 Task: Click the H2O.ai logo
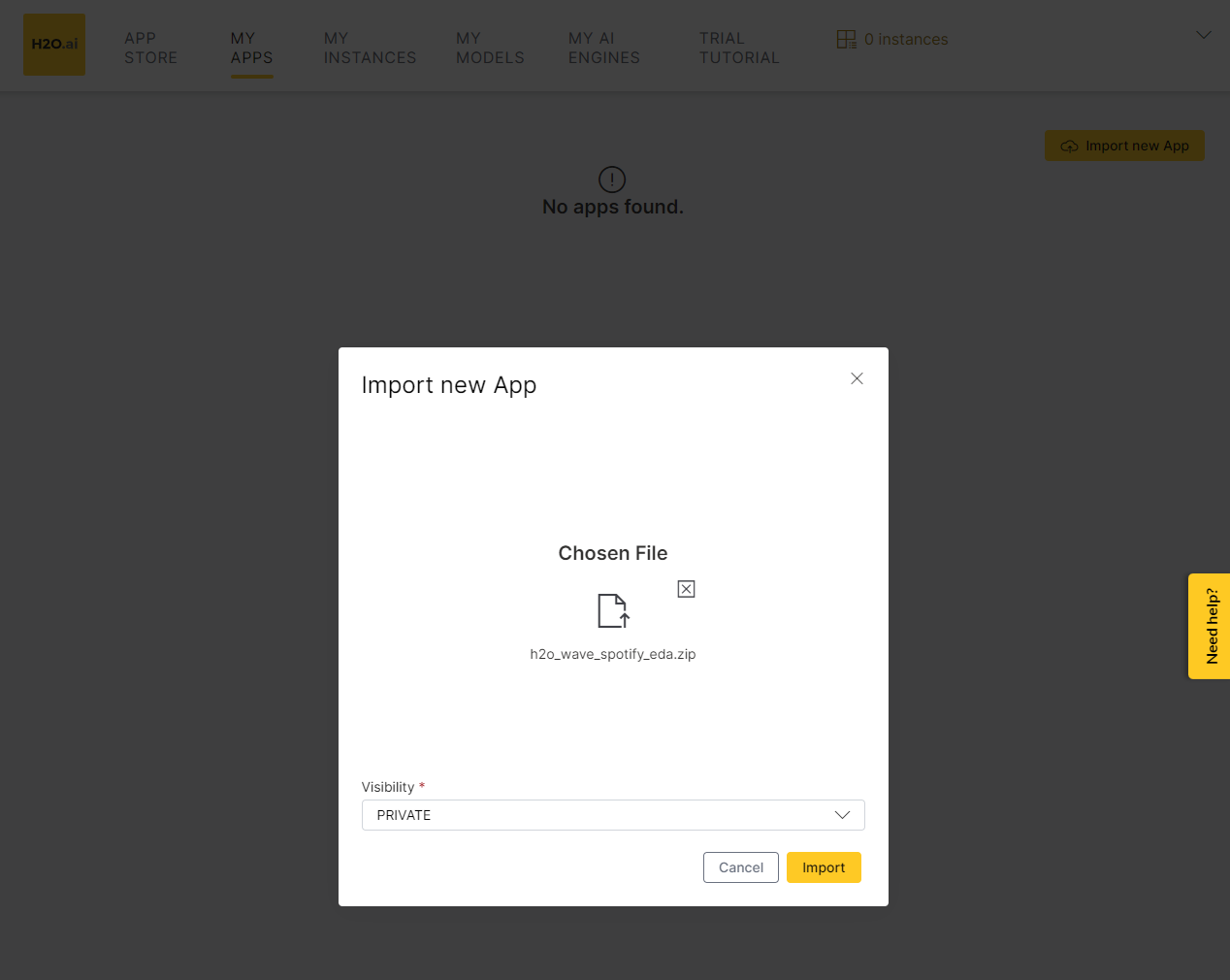(54, 45)
